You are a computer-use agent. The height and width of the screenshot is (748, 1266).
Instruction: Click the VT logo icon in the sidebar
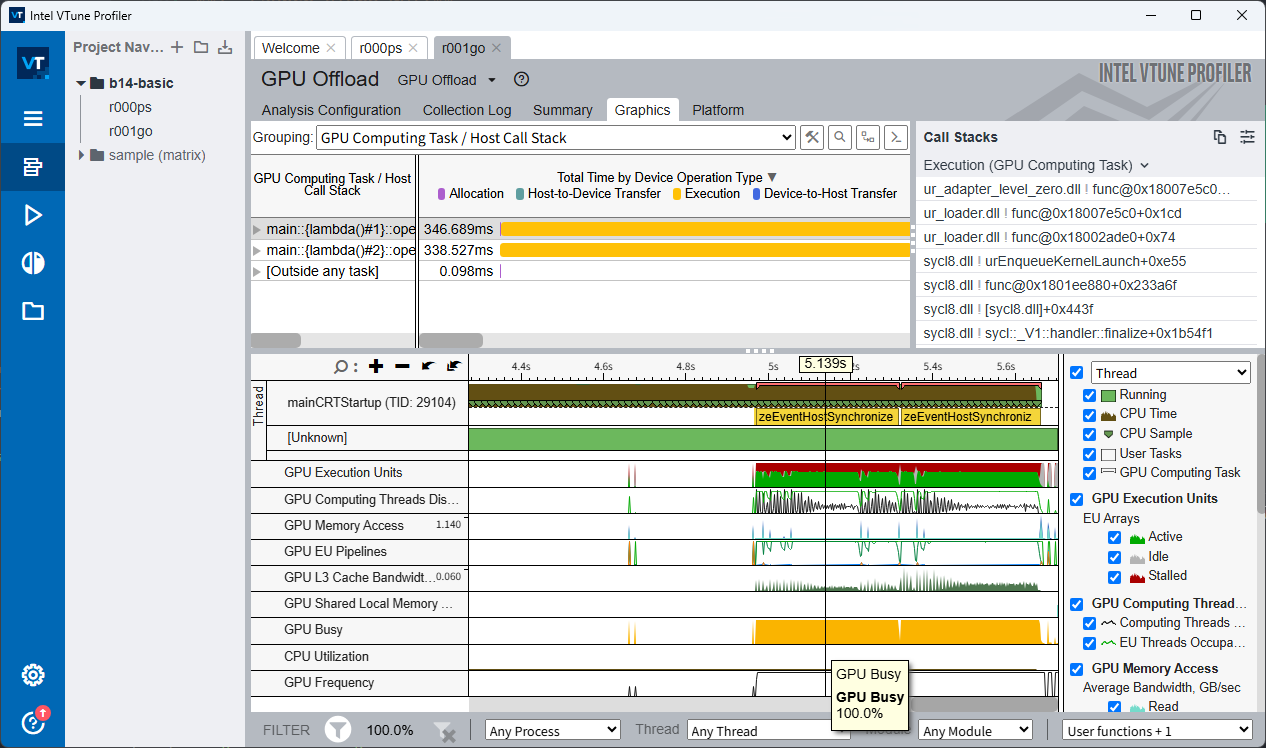click(33, 62)
